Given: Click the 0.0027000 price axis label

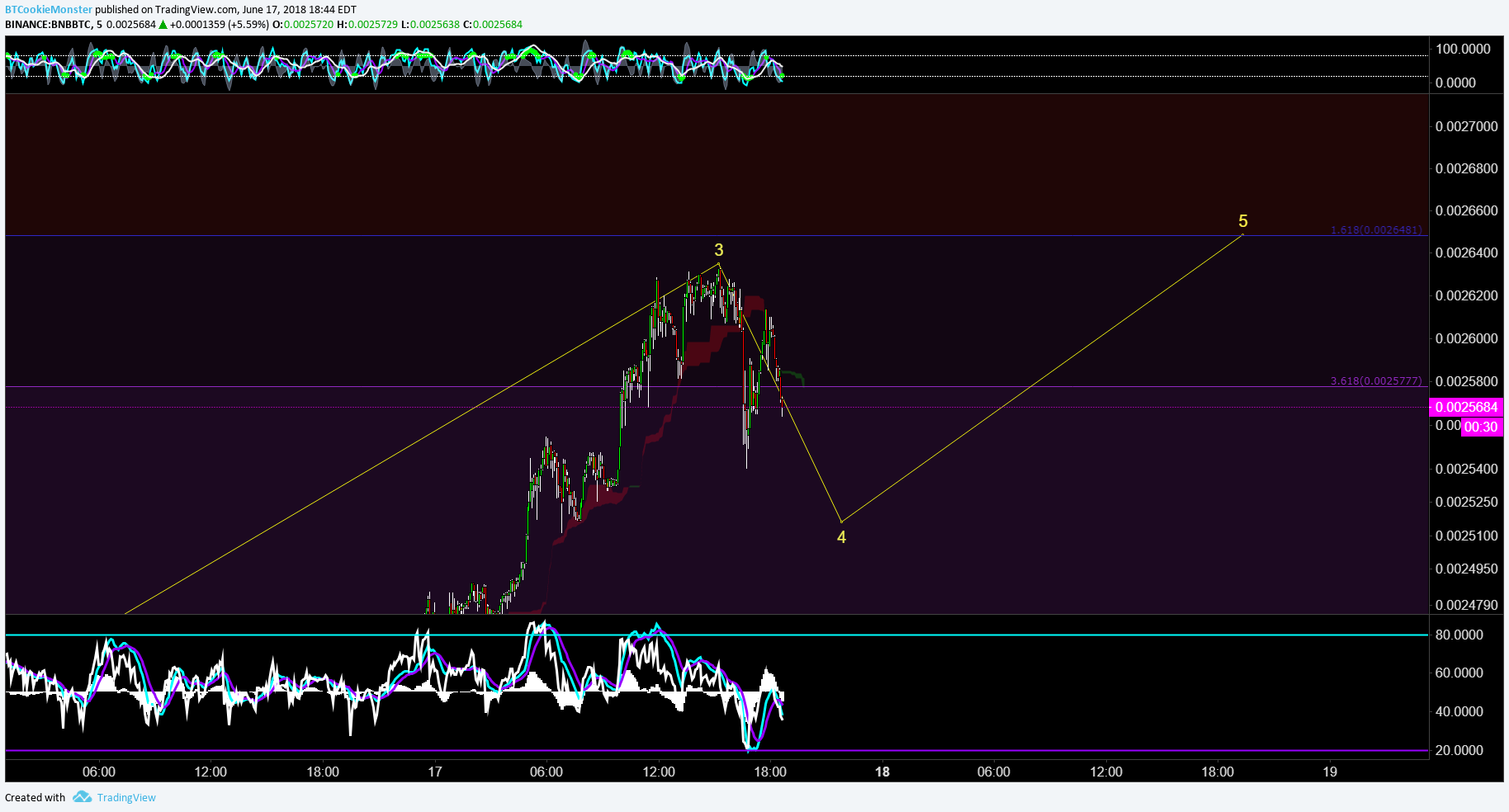Looking at the screenshot, I should 1467,126.
